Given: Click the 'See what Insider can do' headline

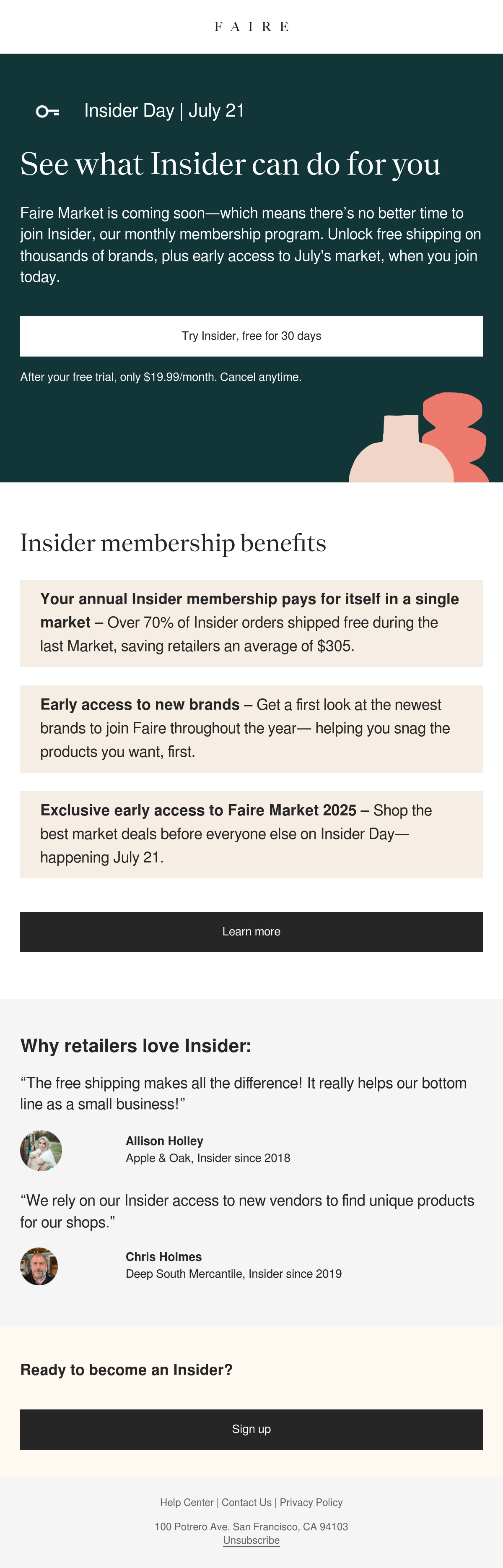Looking at the screenshot, I should [230, 164].
